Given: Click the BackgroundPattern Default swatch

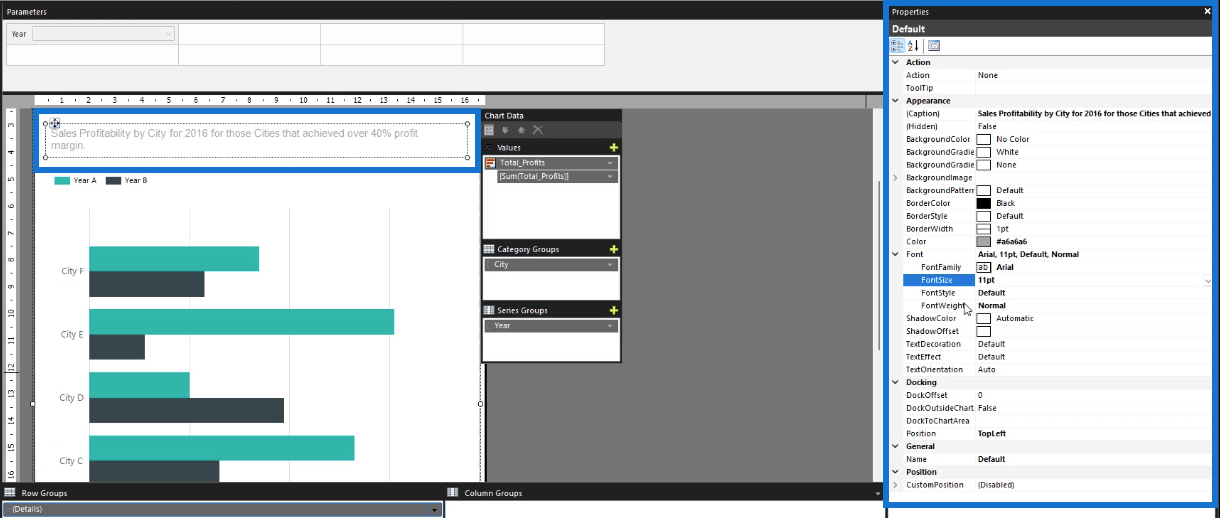Looking at the screenshot, I should (x=983, y=190).
